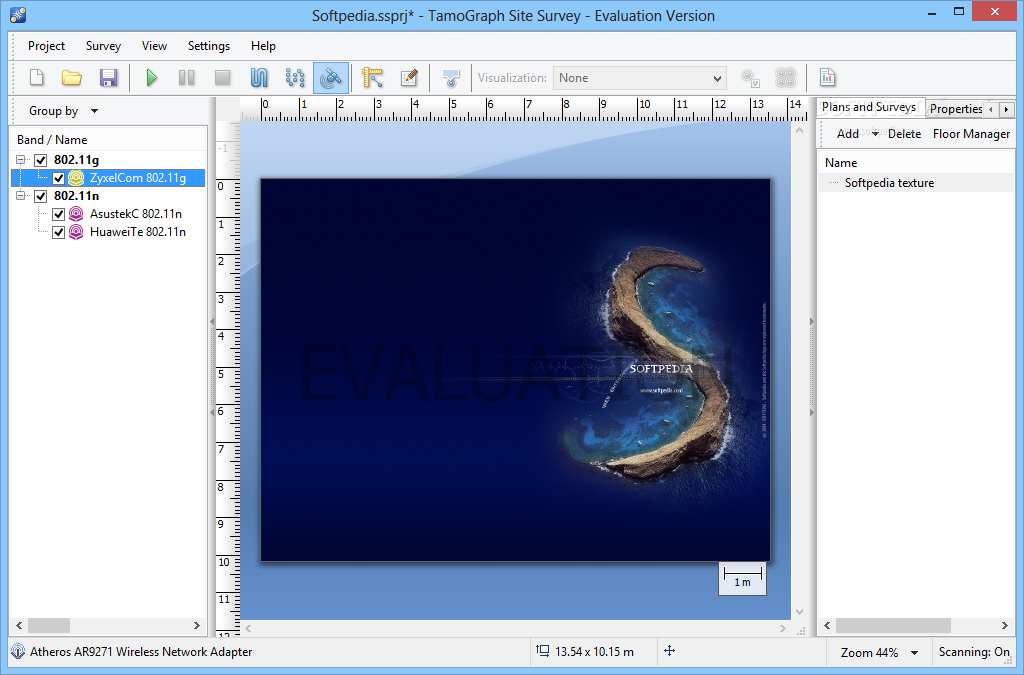Image resolution: width=1024 pixels, height=675 pixels.
Task: Switch to the Properties tab
Action: pyautogui.click(x=955, y=109)
